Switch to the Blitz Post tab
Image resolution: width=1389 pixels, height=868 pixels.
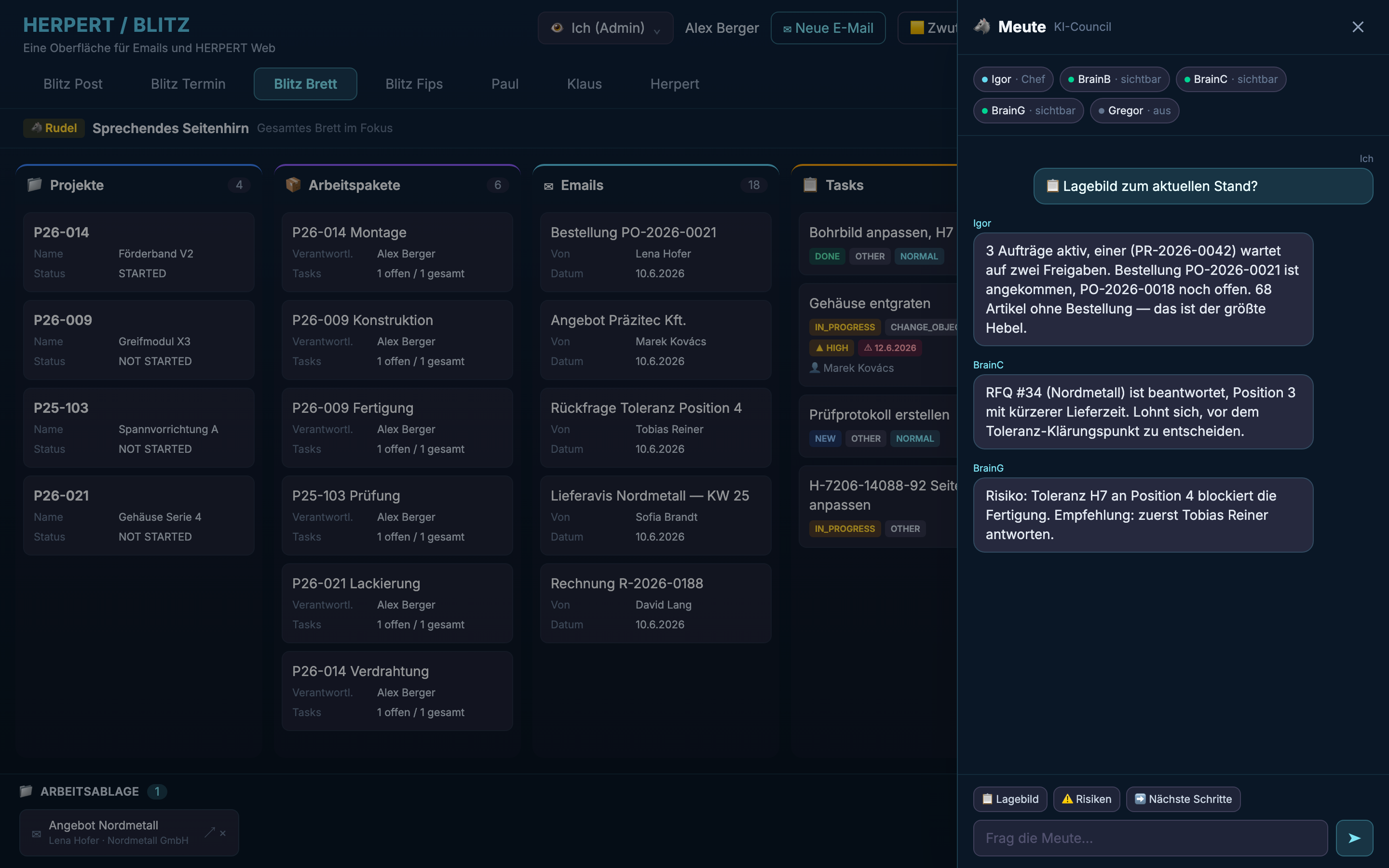73,84
